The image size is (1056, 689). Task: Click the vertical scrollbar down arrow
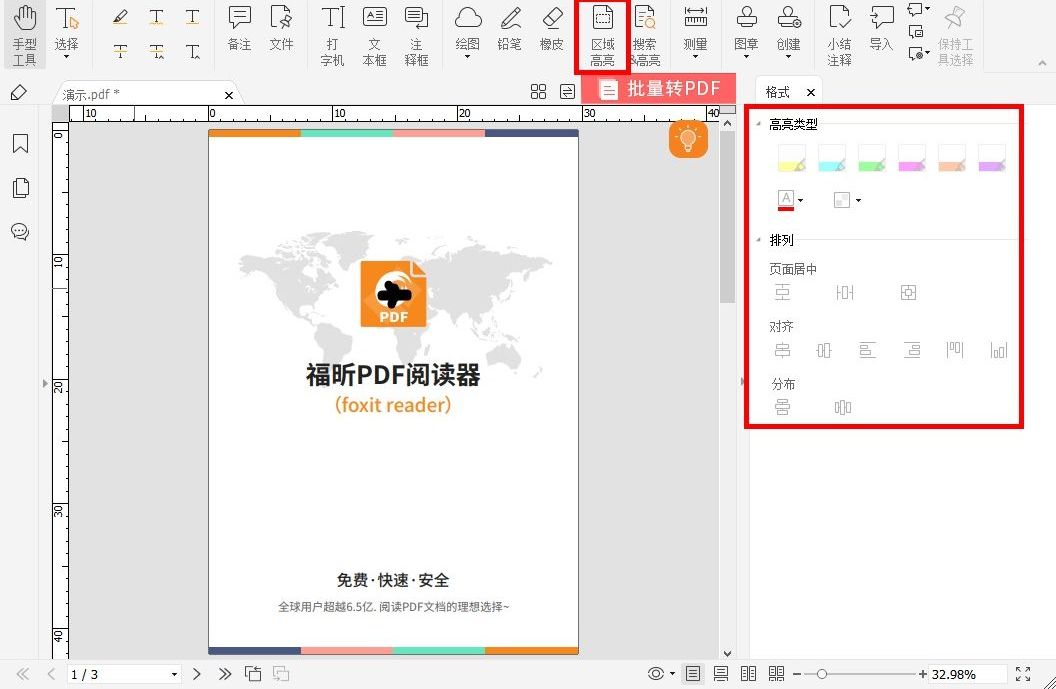tap(727, 653)
